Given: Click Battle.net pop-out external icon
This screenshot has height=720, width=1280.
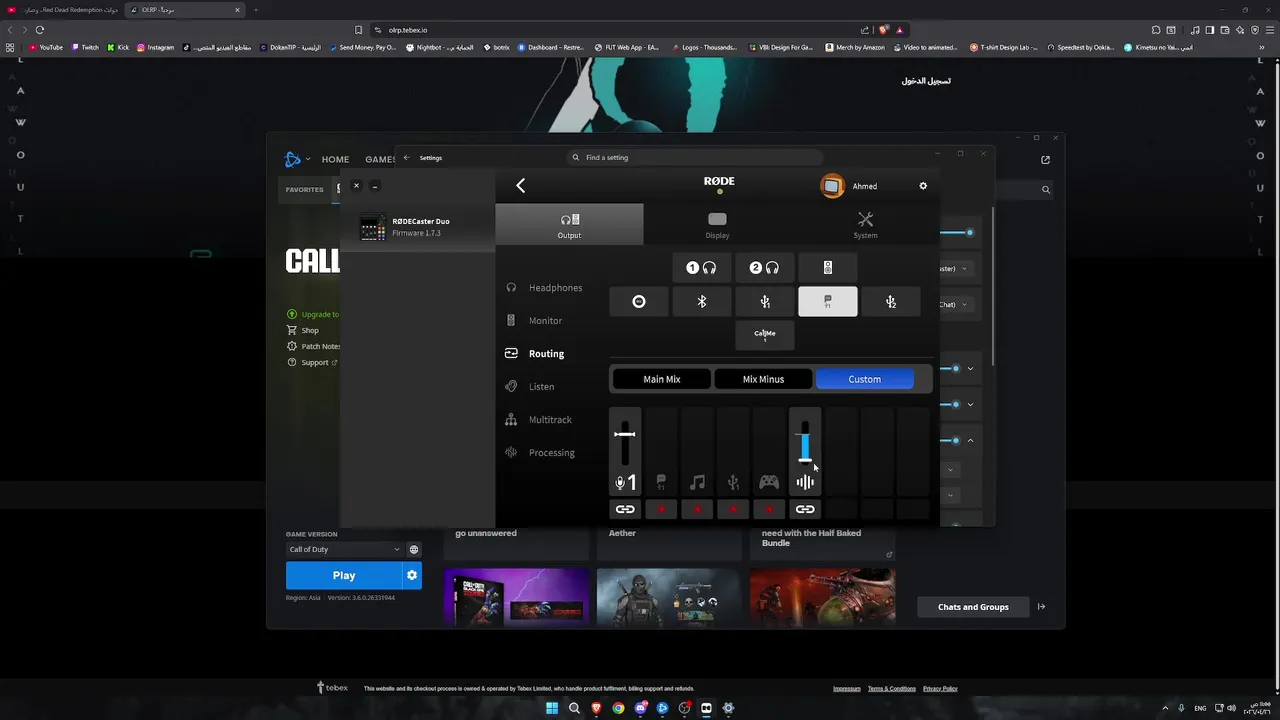Looking at the screenshot, I should 1046,160.
